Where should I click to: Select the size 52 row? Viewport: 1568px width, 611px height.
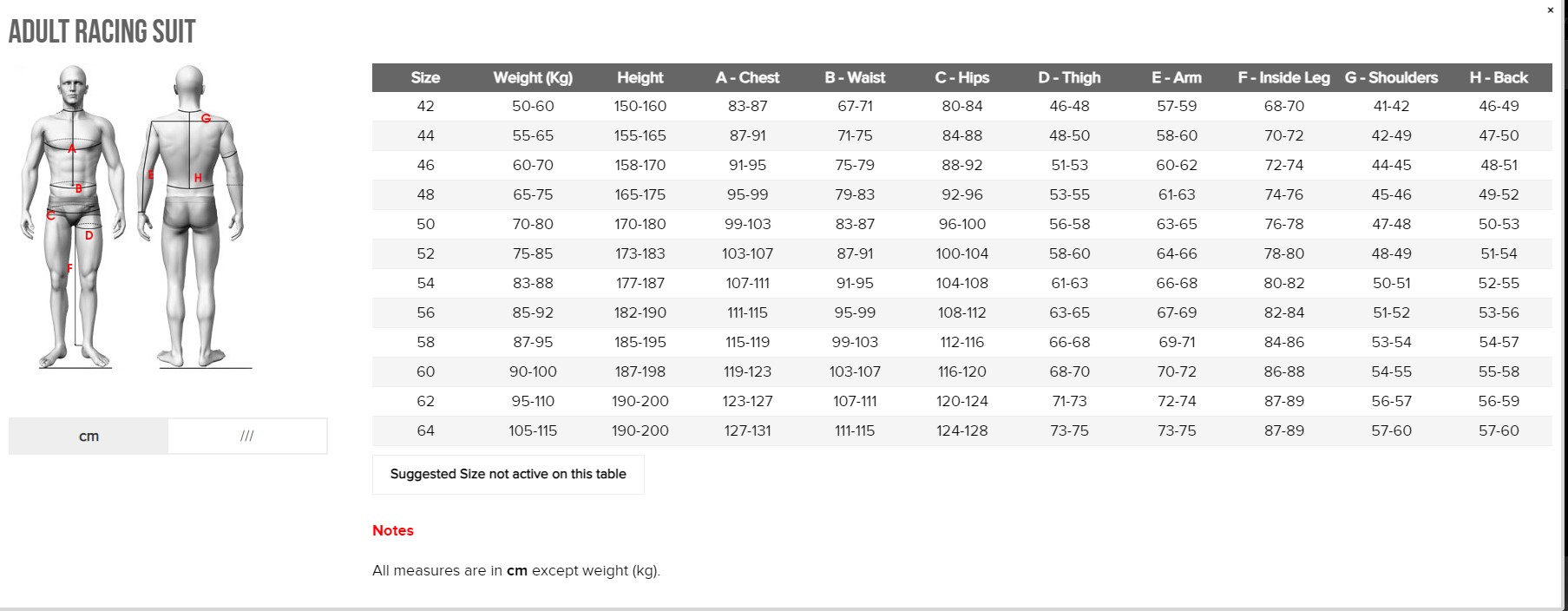tap(961, 253)
